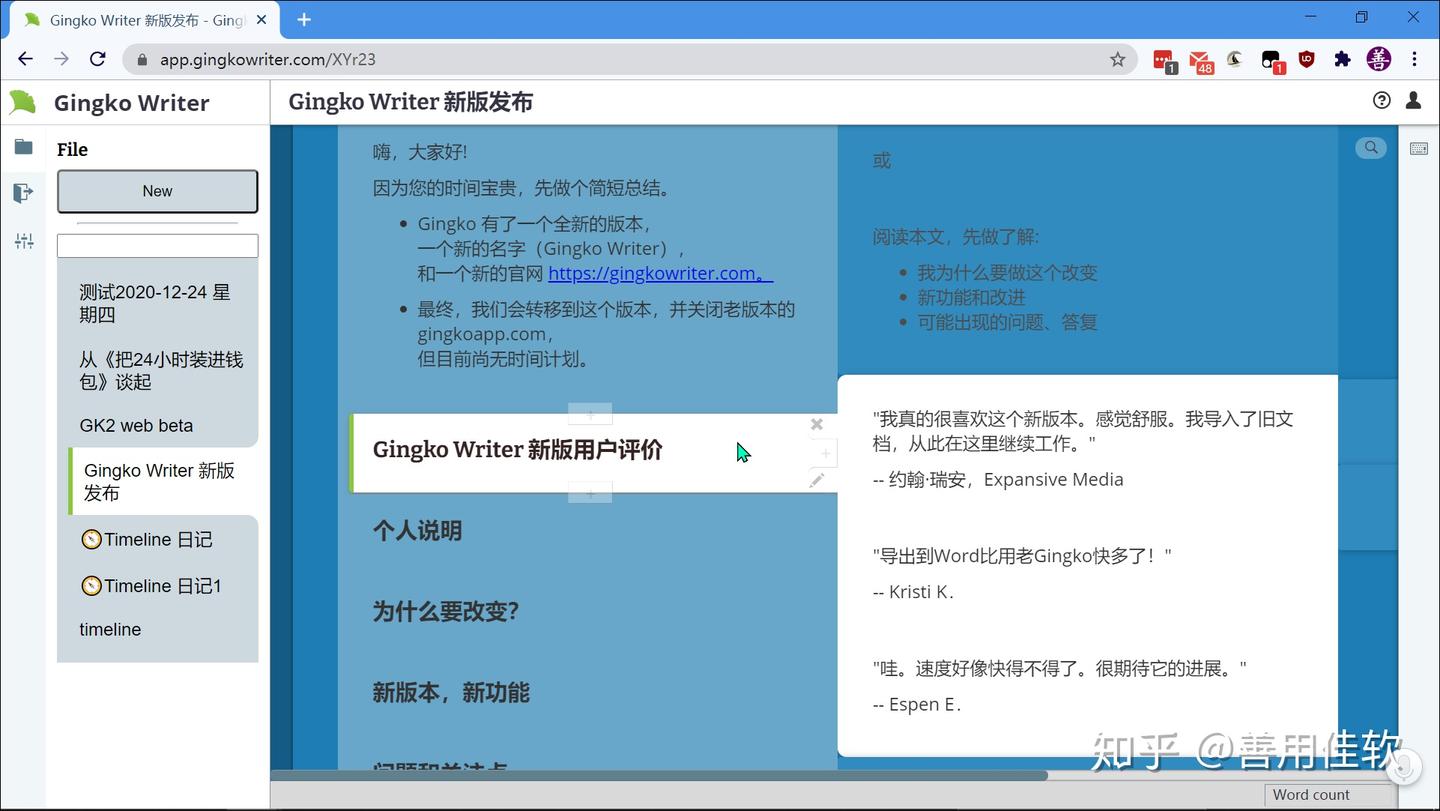
Task: Add child card with right plus
Action: (826, 453)
